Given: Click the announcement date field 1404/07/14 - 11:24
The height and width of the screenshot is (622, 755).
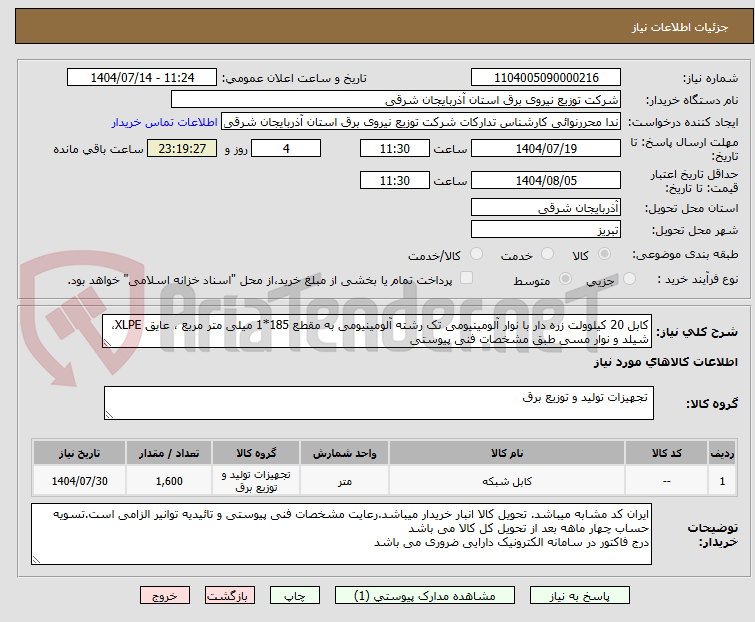Looking at the screenshot, I should click(x=142, y=78).
